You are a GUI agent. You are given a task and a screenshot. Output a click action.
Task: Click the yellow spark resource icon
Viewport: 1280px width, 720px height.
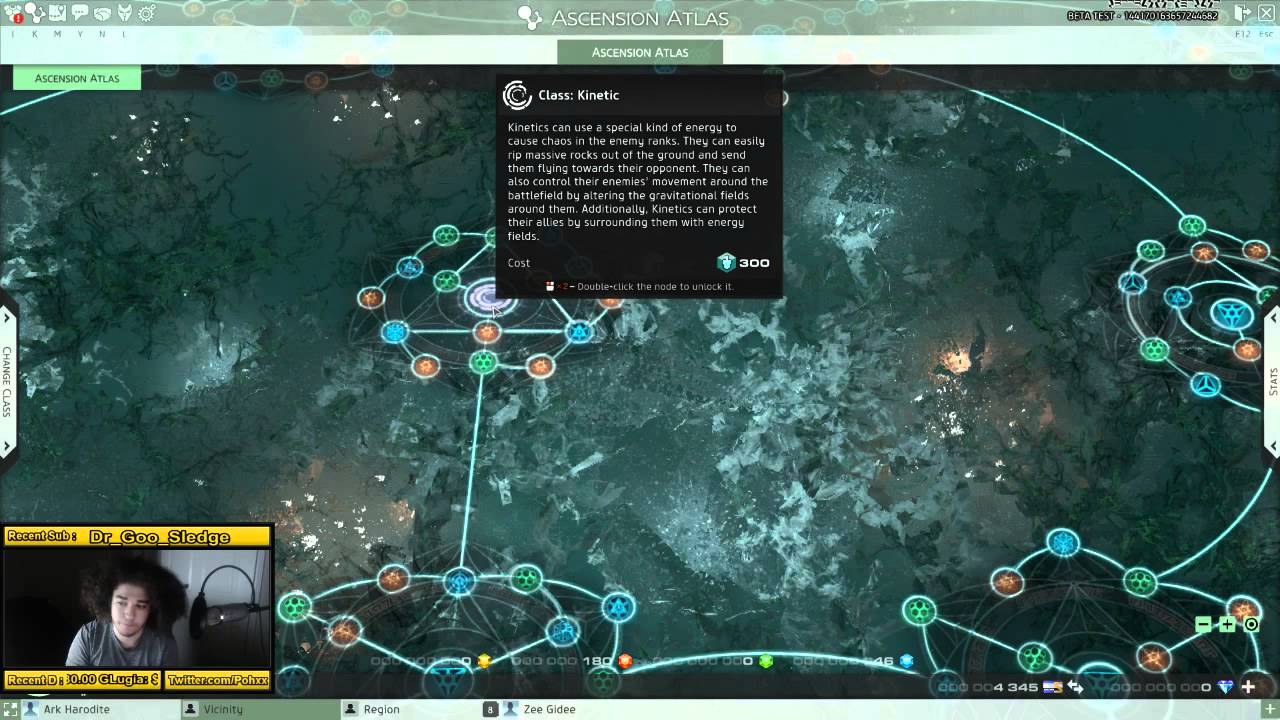[484, 661]
